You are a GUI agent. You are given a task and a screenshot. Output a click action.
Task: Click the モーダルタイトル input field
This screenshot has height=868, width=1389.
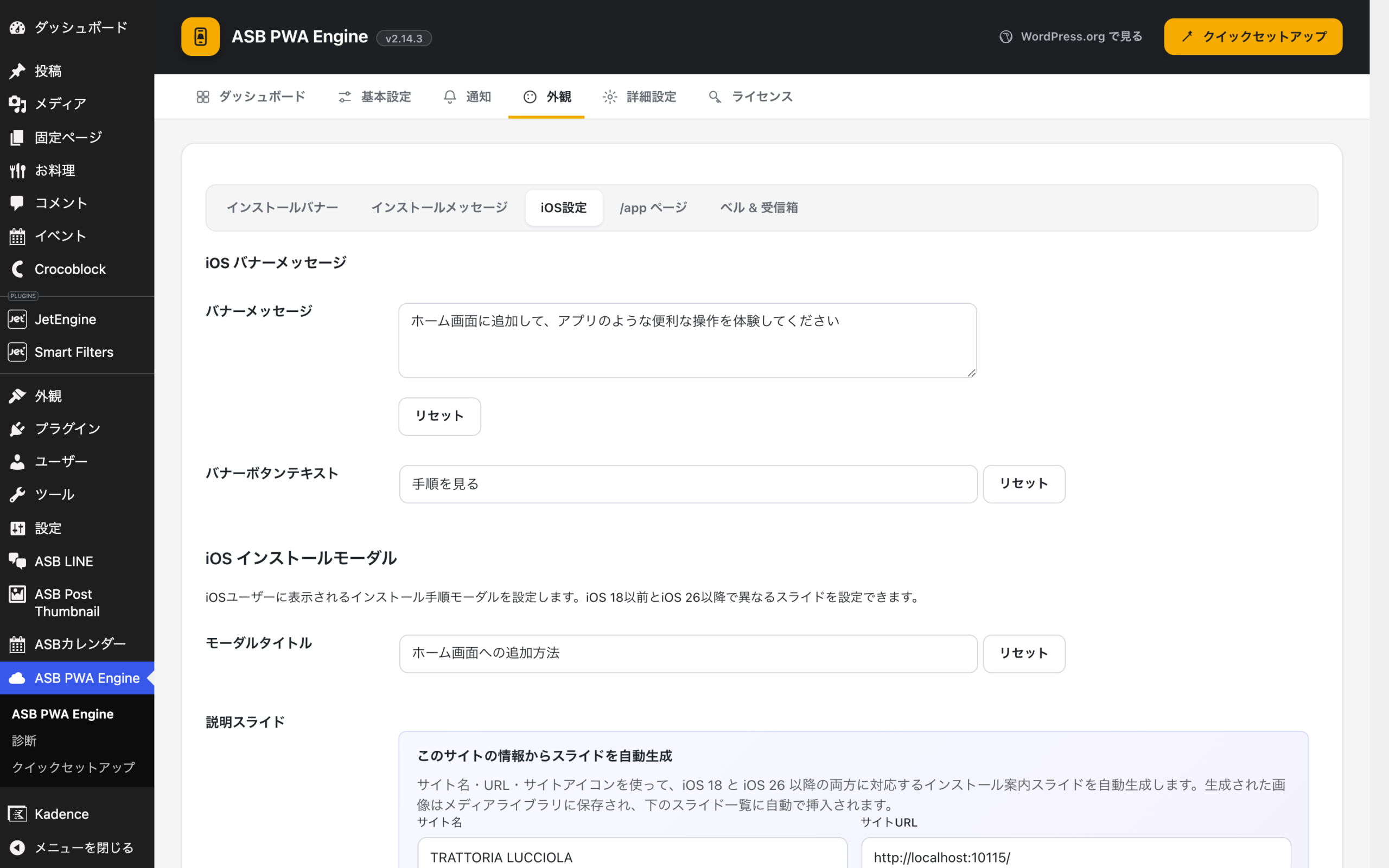[688, 653]
